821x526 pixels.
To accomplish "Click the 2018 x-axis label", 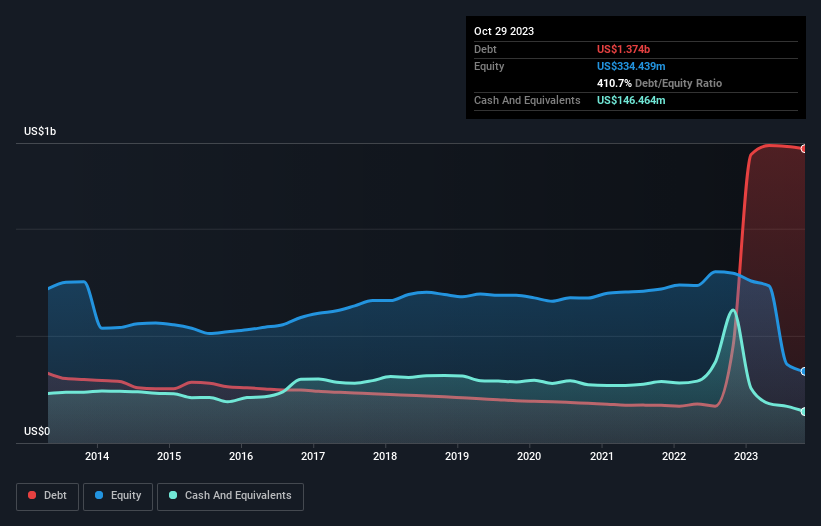I will click(x=385, y=456).
